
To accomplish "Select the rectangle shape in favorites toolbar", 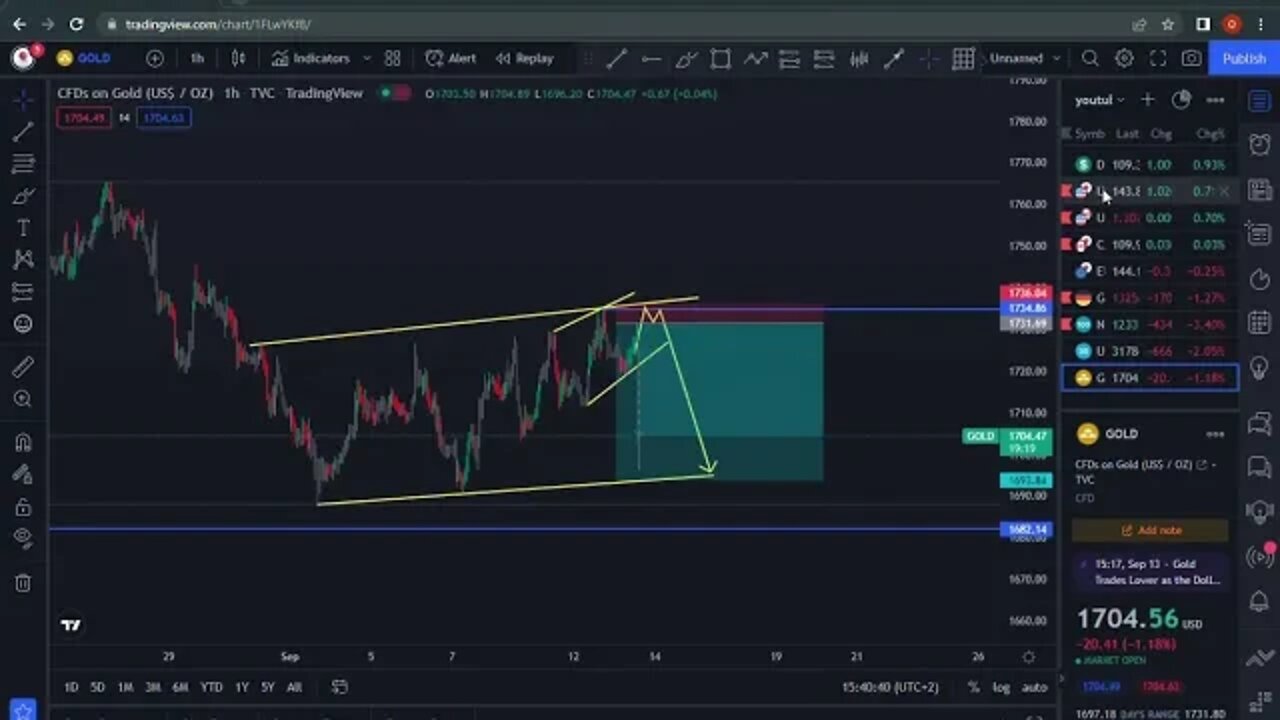I will tap(720, 59).
